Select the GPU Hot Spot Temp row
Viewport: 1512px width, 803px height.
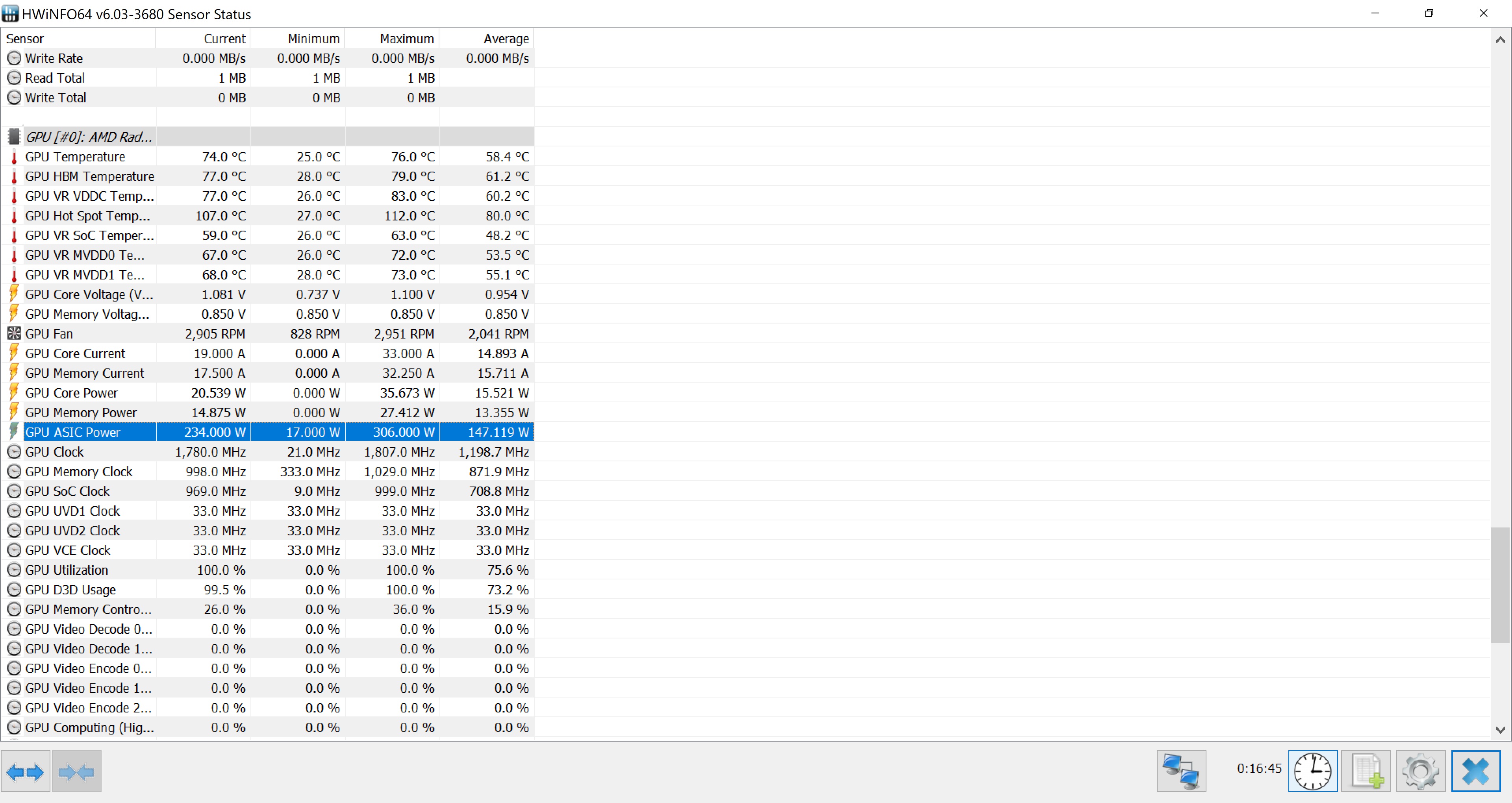88,215
